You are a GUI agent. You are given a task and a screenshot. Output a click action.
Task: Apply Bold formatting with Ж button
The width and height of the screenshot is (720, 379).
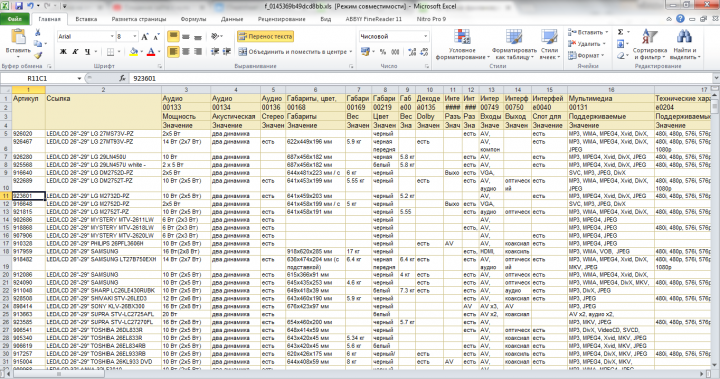point(63,51)
